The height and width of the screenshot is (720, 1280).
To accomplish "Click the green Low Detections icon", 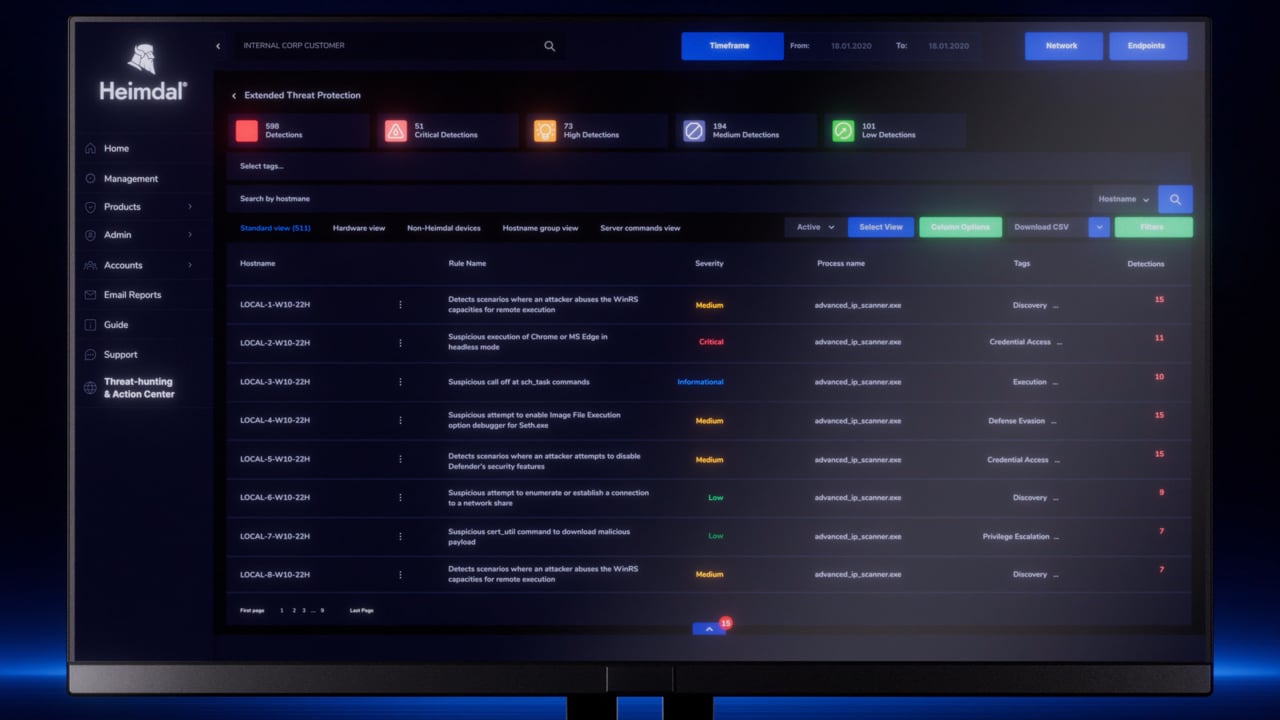I will (843, 131).
